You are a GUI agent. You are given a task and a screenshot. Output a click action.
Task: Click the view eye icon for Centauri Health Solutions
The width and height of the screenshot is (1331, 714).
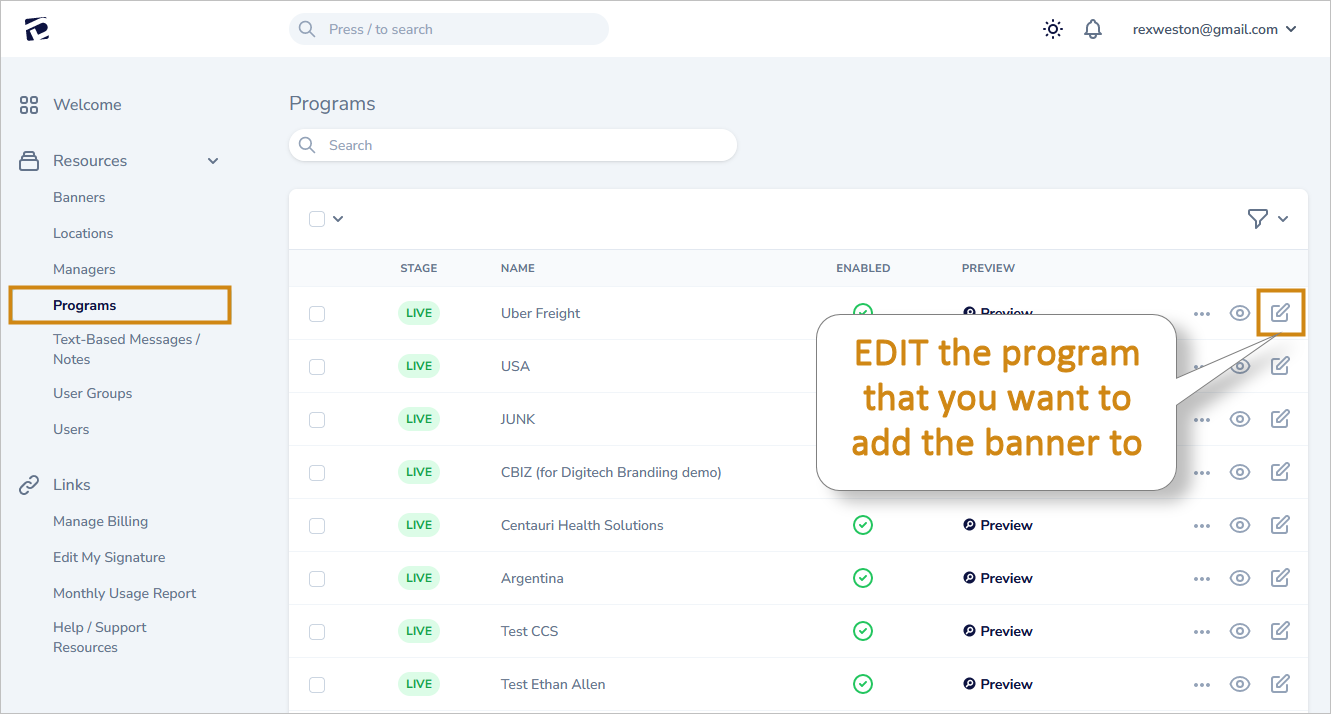(1240, 525)
